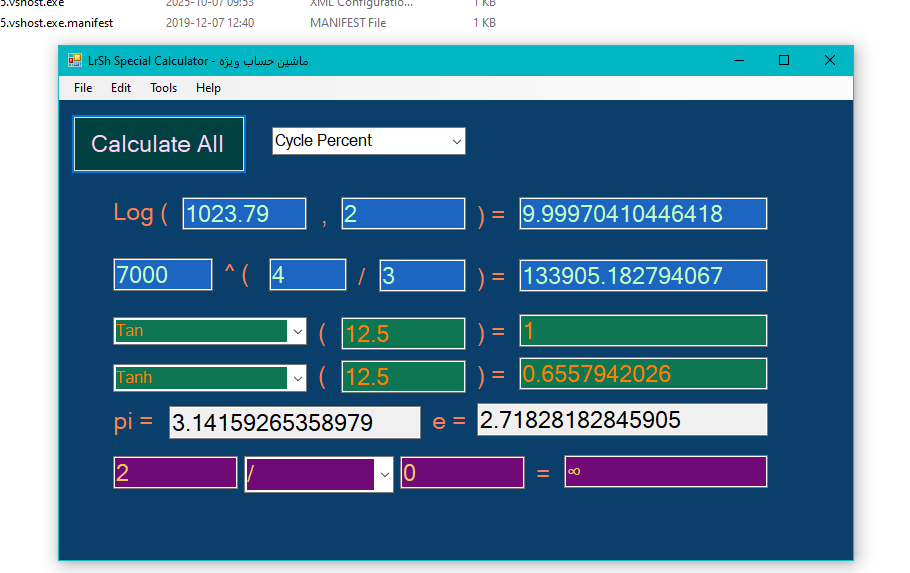The image size is (910, 573).
Task: Click the Log value field containing 1023.79
Action: coord(244,214)
